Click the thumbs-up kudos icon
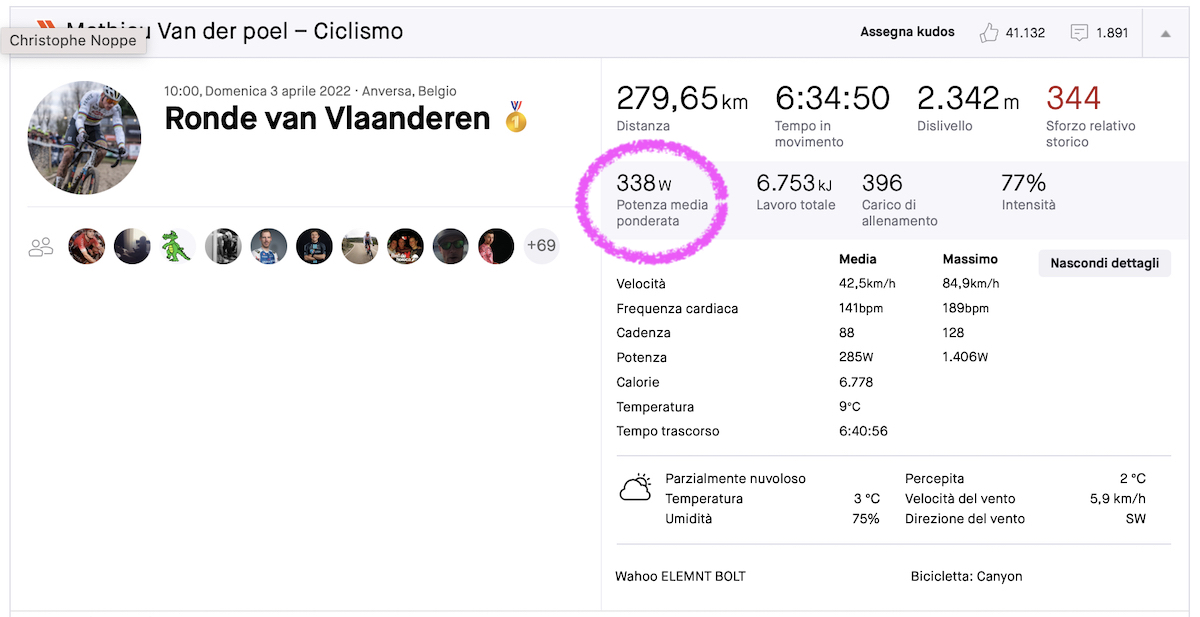The image size is (1200, 617). point(989,32)
